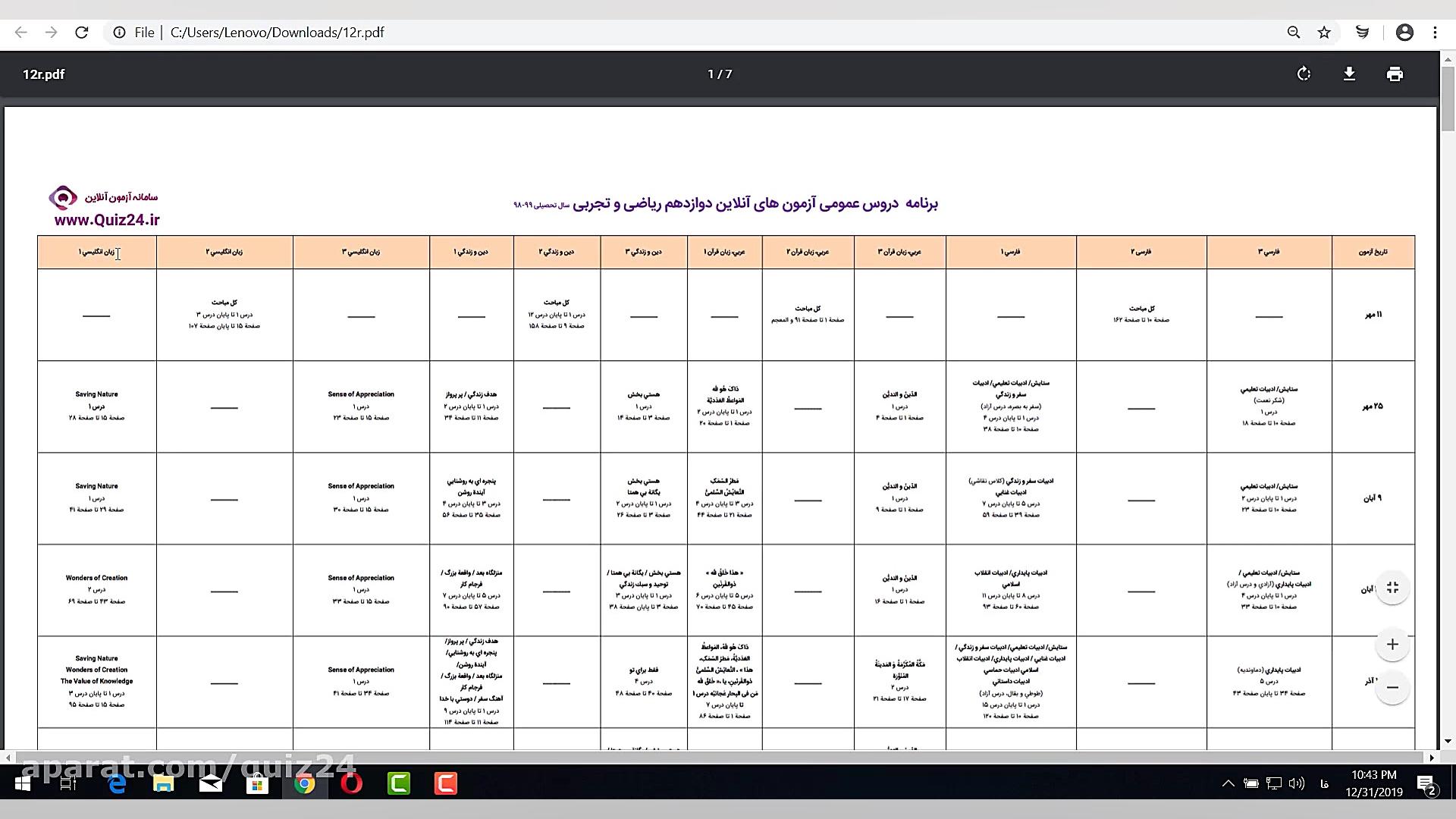Screen dimensions: 1456x819
Task: Open the file info panel in the address bar
Action: click(120, 32)
